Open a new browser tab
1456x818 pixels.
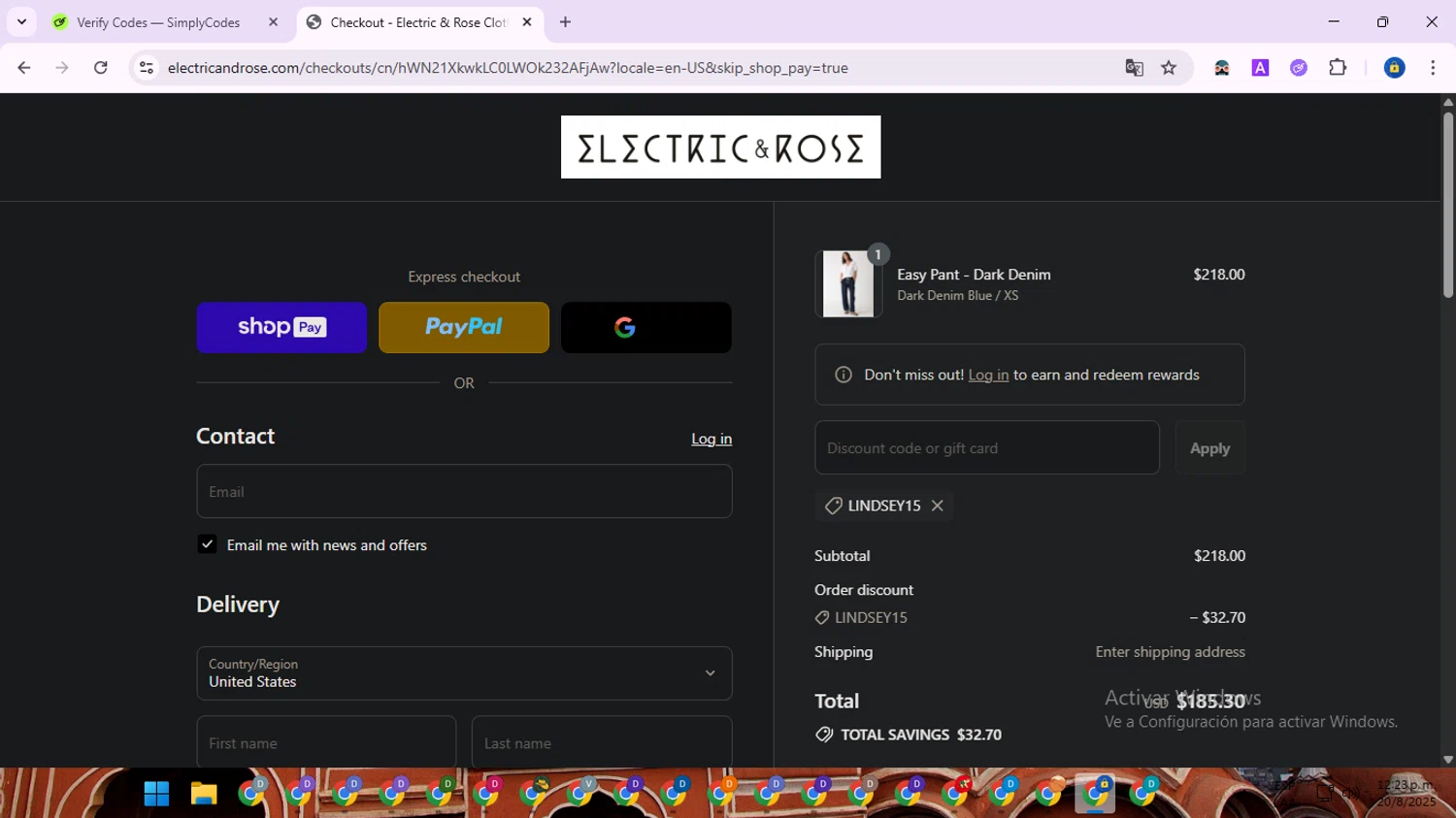pyautogui.click(x=565, y=22)
